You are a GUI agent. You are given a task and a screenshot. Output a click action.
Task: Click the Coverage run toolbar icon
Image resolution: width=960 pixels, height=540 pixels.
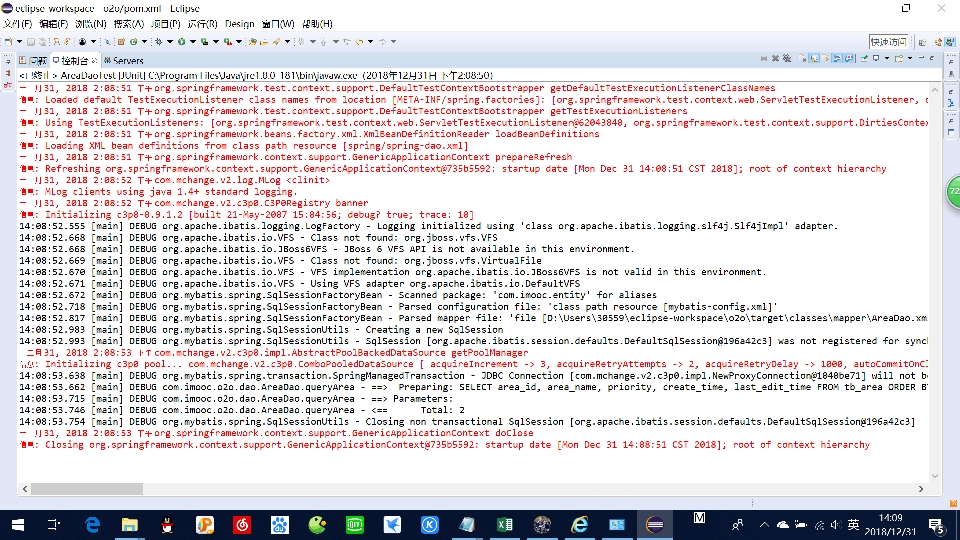click(204, 42)
